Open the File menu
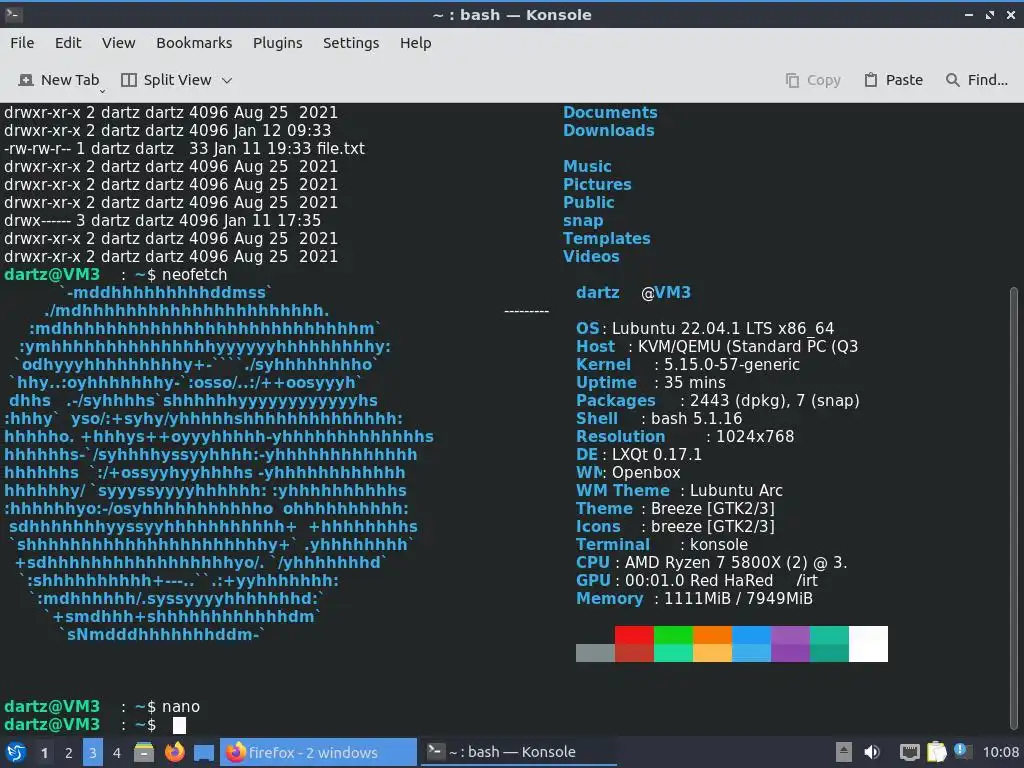The width and height of the screenshot is (1024, 768). click(22, 42)
